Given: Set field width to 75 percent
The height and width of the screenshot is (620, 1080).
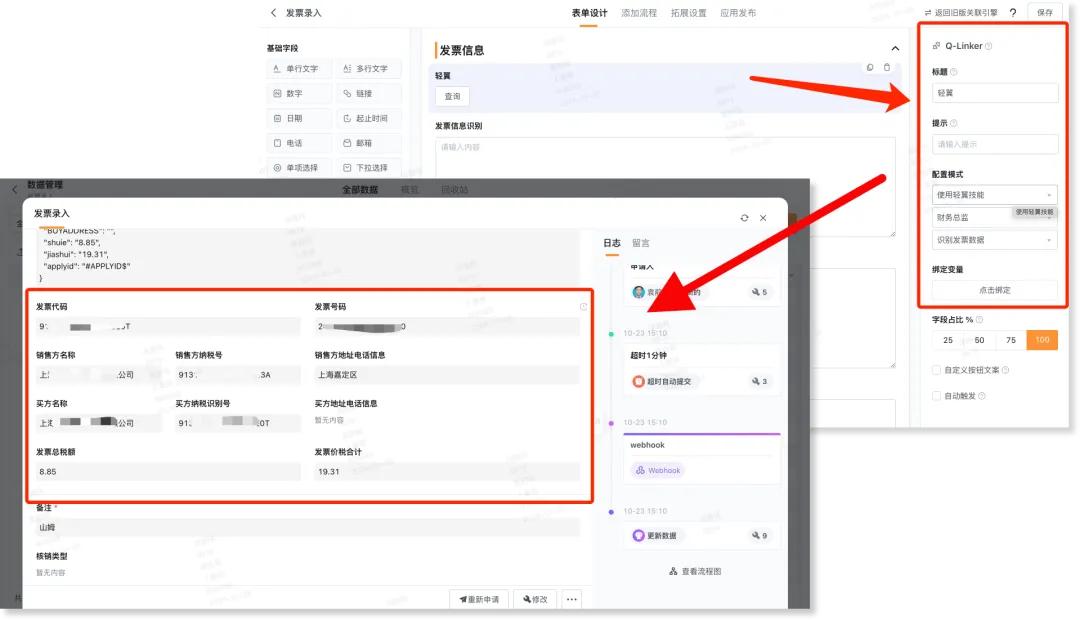Looking at the screenshot, I should (1010, 340).
